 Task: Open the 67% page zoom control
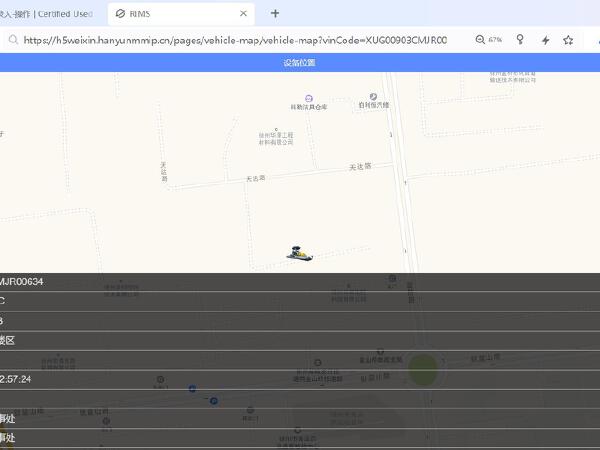tap(489, 40)
